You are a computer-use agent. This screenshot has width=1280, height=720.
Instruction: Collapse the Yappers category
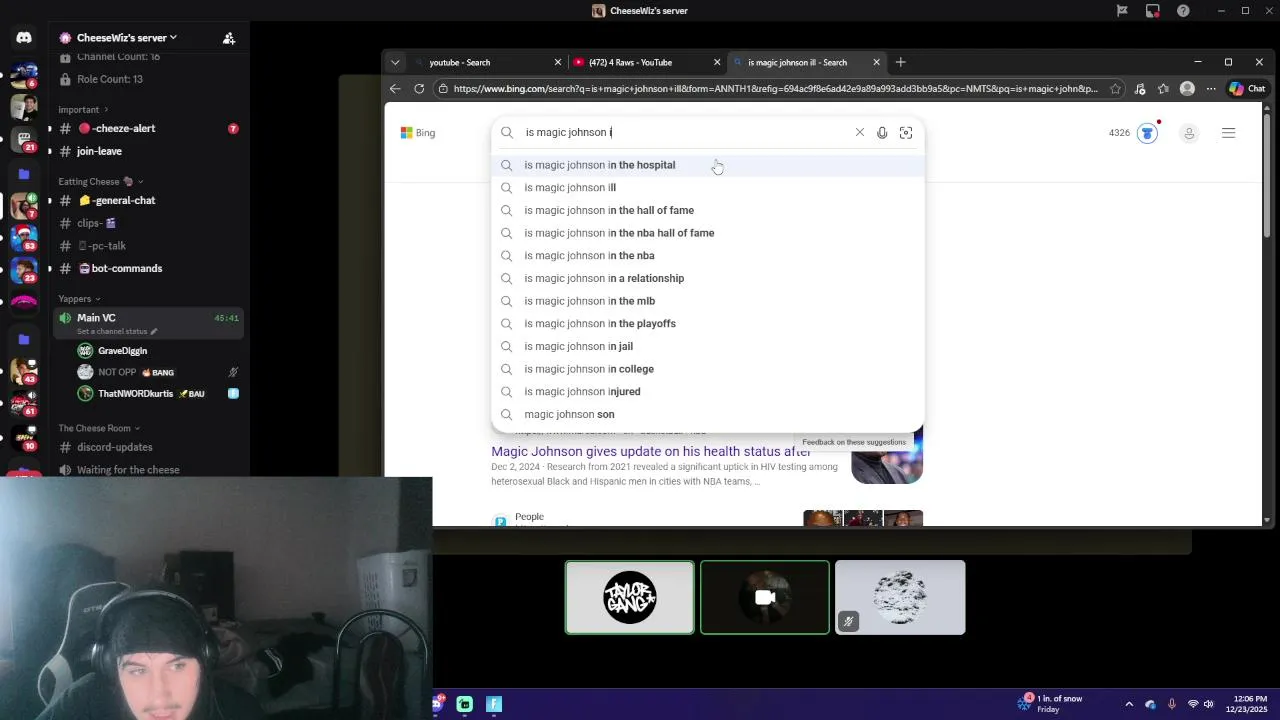click(79, 298)
